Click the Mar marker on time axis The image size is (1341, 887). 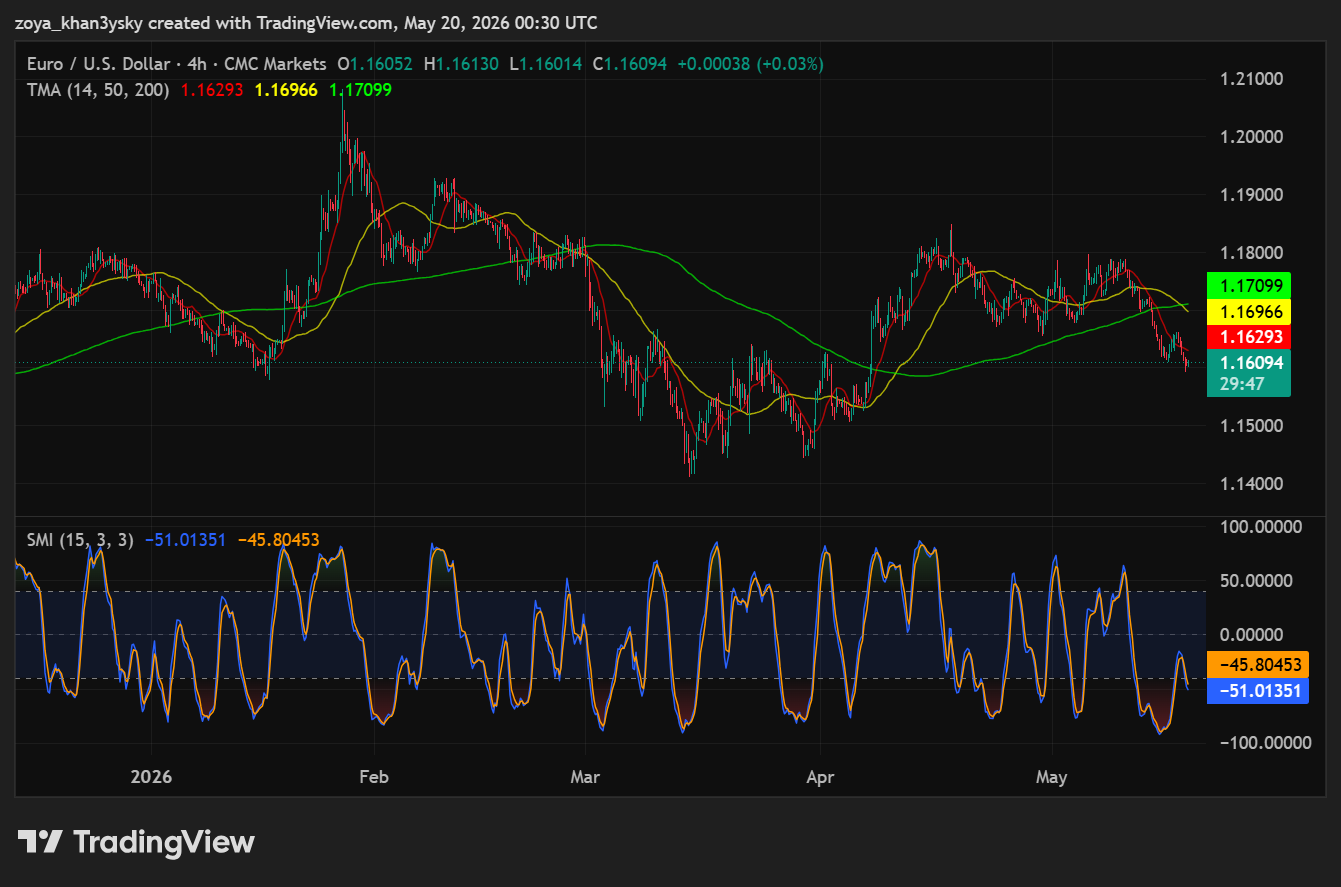[585, 777]
